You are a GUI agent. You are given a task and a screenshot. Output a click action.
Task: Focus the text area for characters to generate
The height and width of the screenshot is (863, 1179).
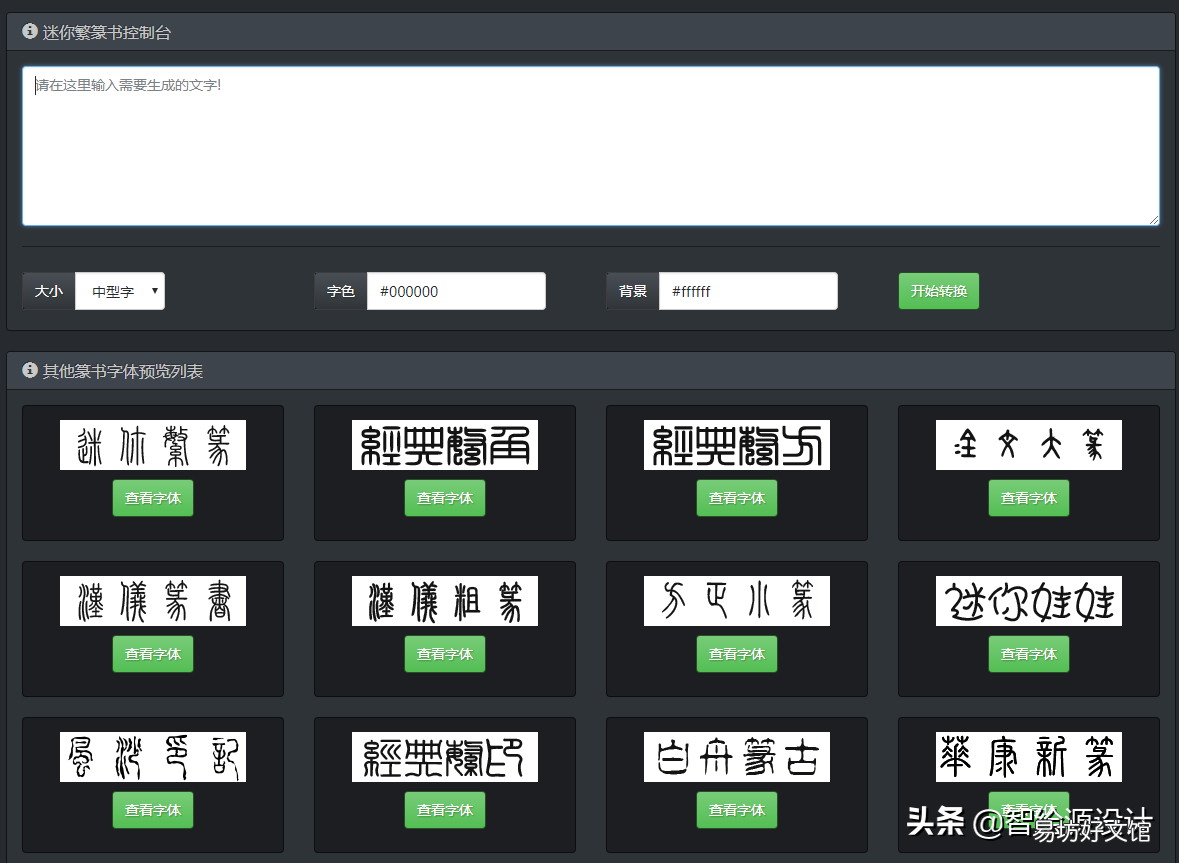(x=591, y=146)
